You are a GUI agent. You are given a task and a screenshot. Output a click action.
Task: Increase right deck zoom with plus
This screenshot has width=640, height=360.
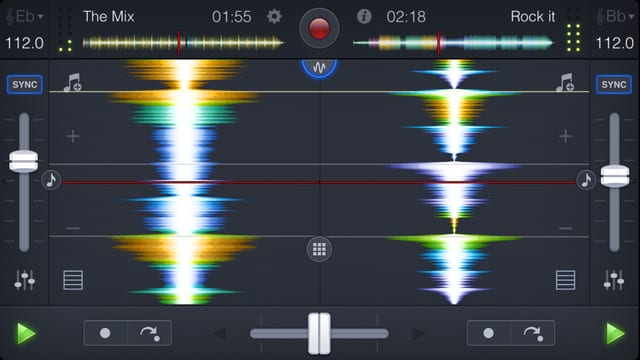pos(565,136)
